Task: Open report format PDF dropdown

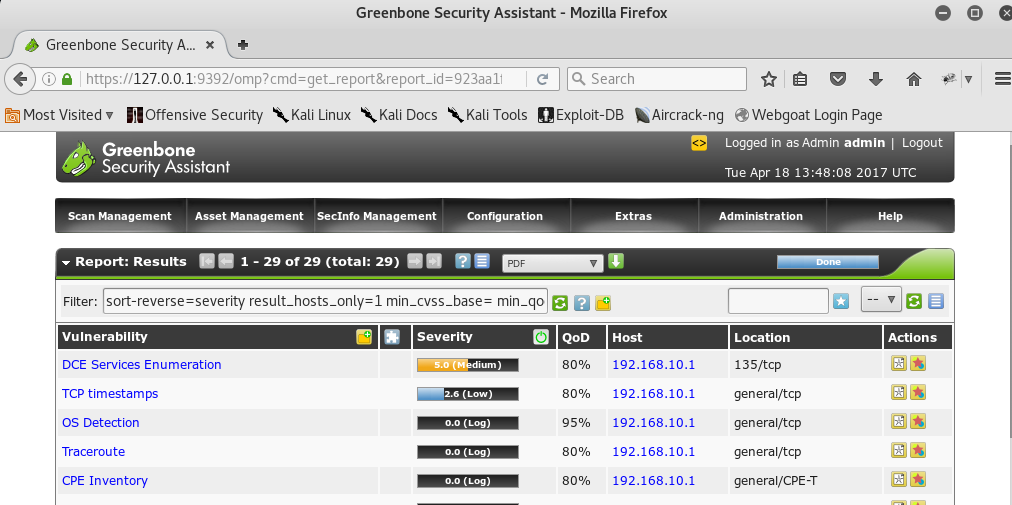Action: pos(552,263)
